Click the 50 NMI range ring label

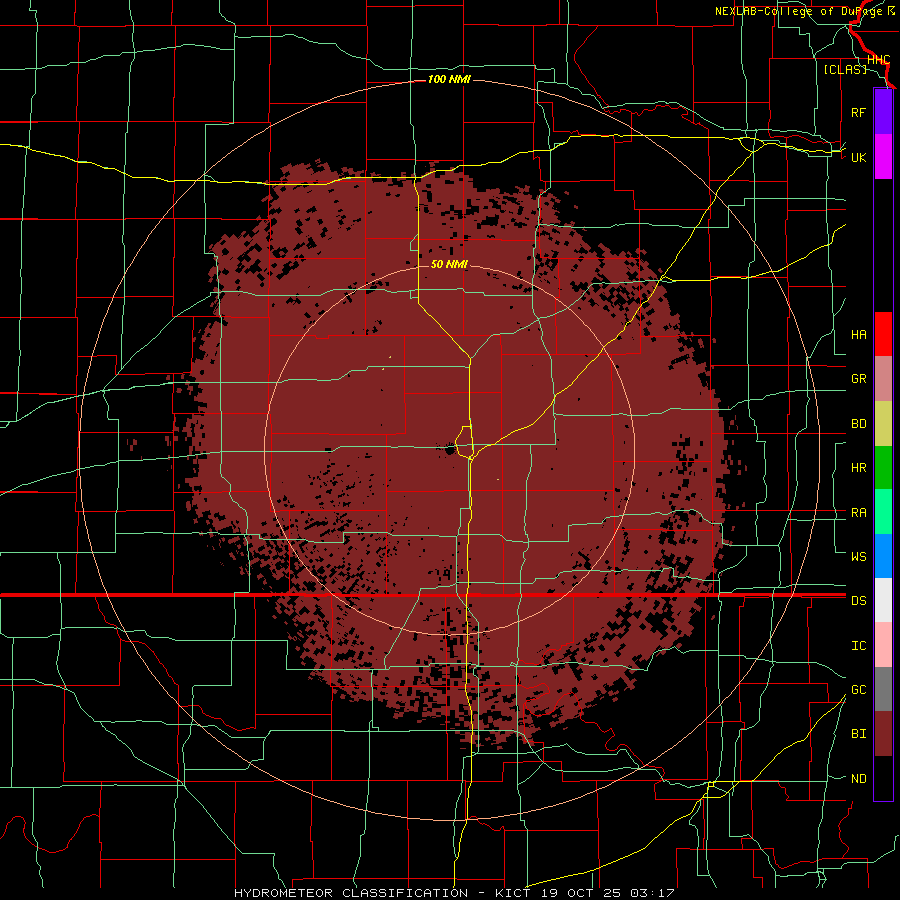[449, 264]
